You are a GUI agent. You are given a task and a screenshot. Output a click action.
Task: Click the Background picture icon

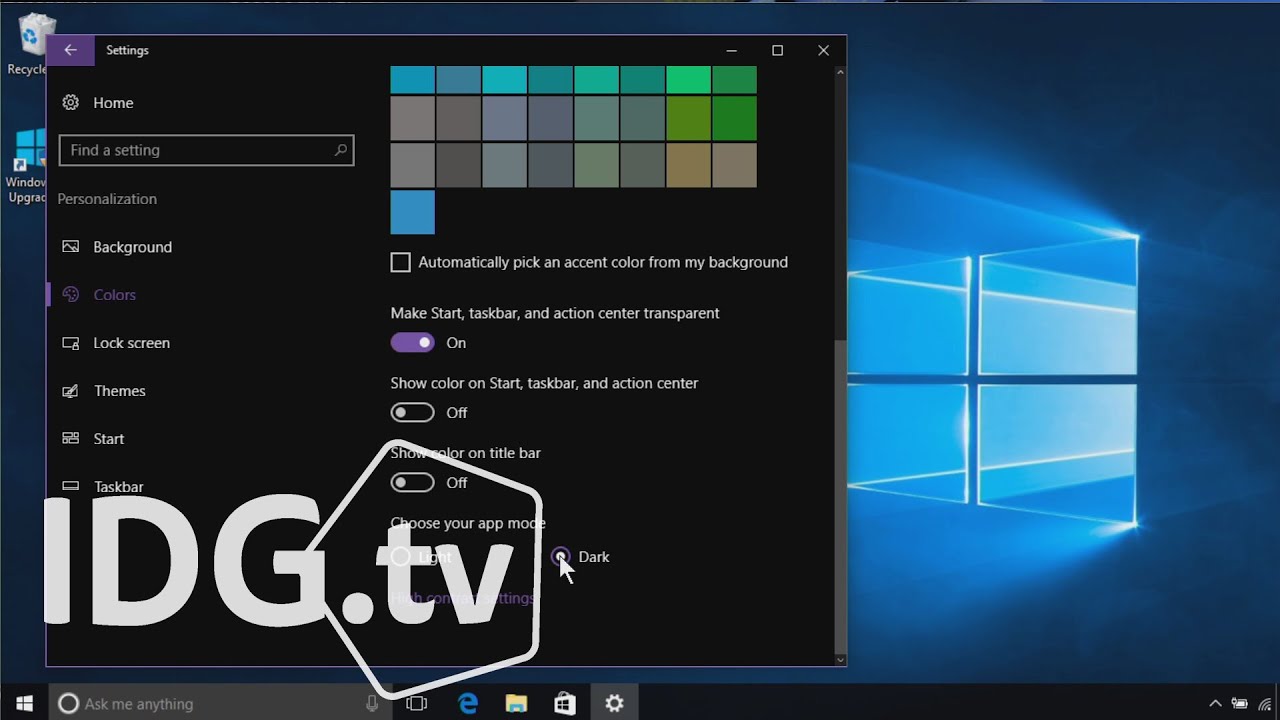coord(70,246)
